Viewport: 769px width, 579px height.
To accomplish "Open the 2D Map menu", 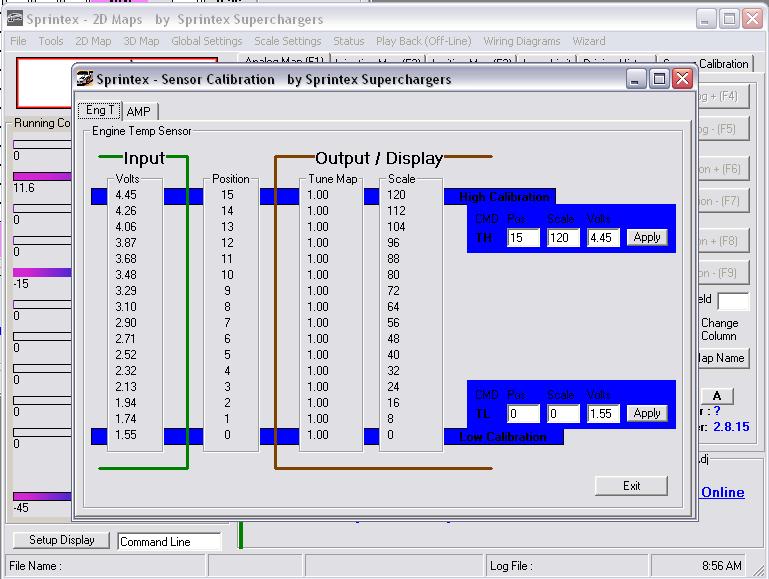I will [x=93, y=41].
